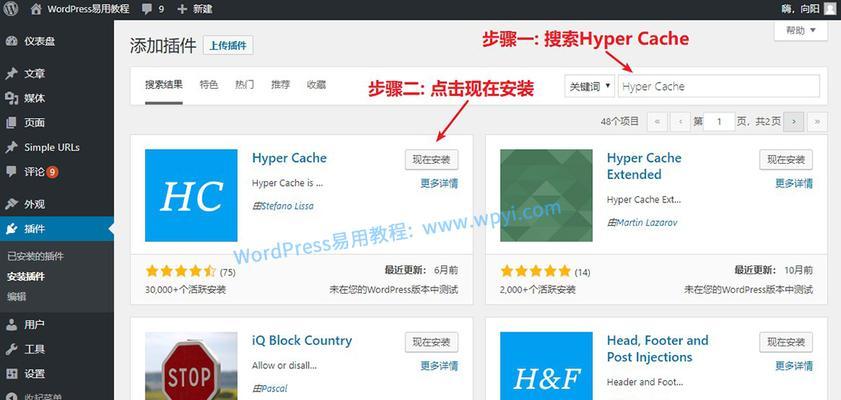The image size is (841, 400).
Task: Click the Simple URLs pin icon
Action: point(11,147)
